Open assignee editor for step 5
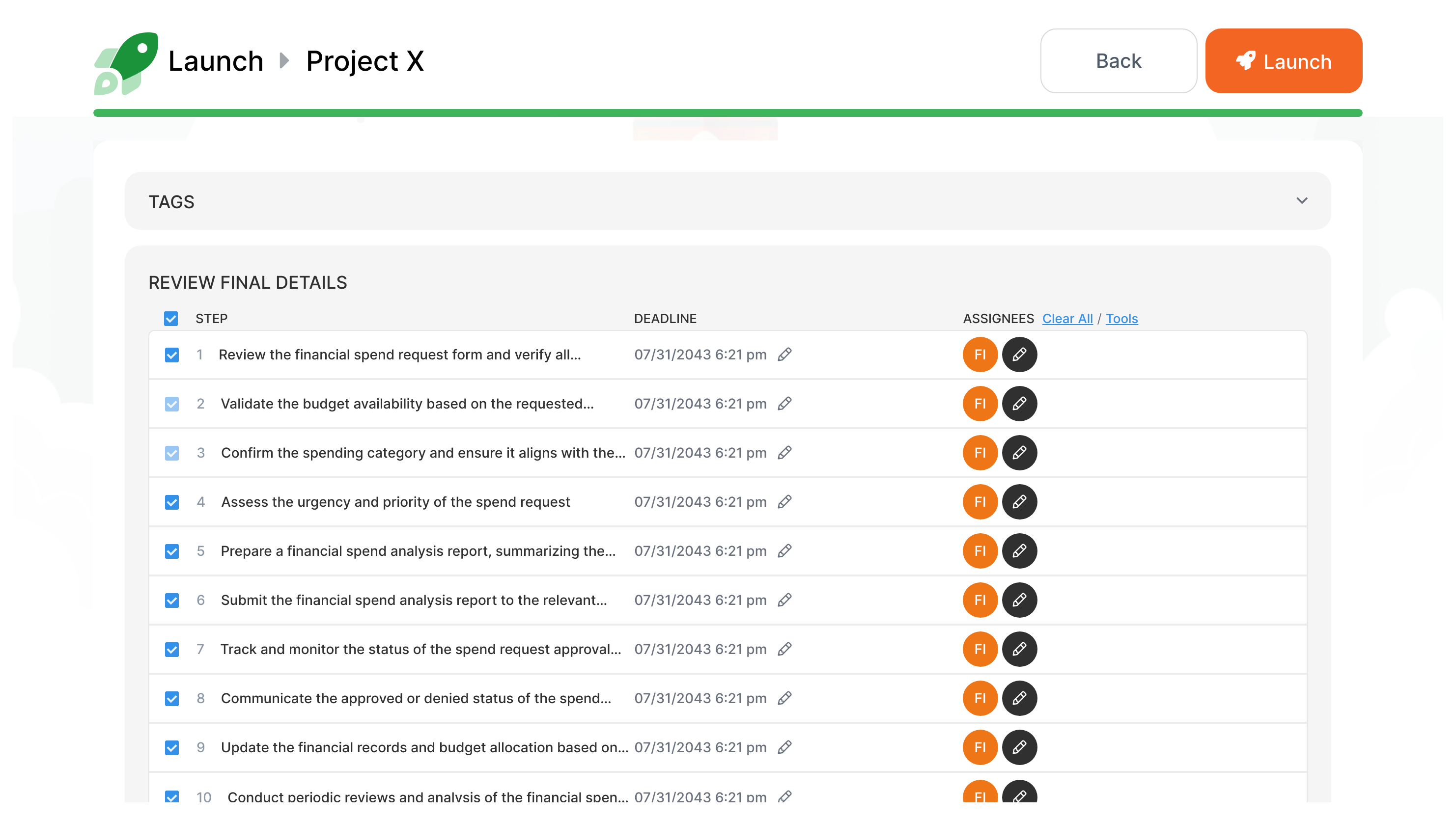Screen dimensions: 1456x821 [1019, 551]
